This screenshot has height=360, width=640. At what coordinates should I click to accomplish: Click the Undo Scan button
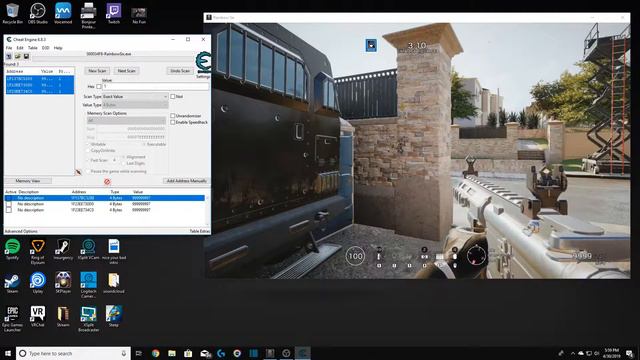180,71
